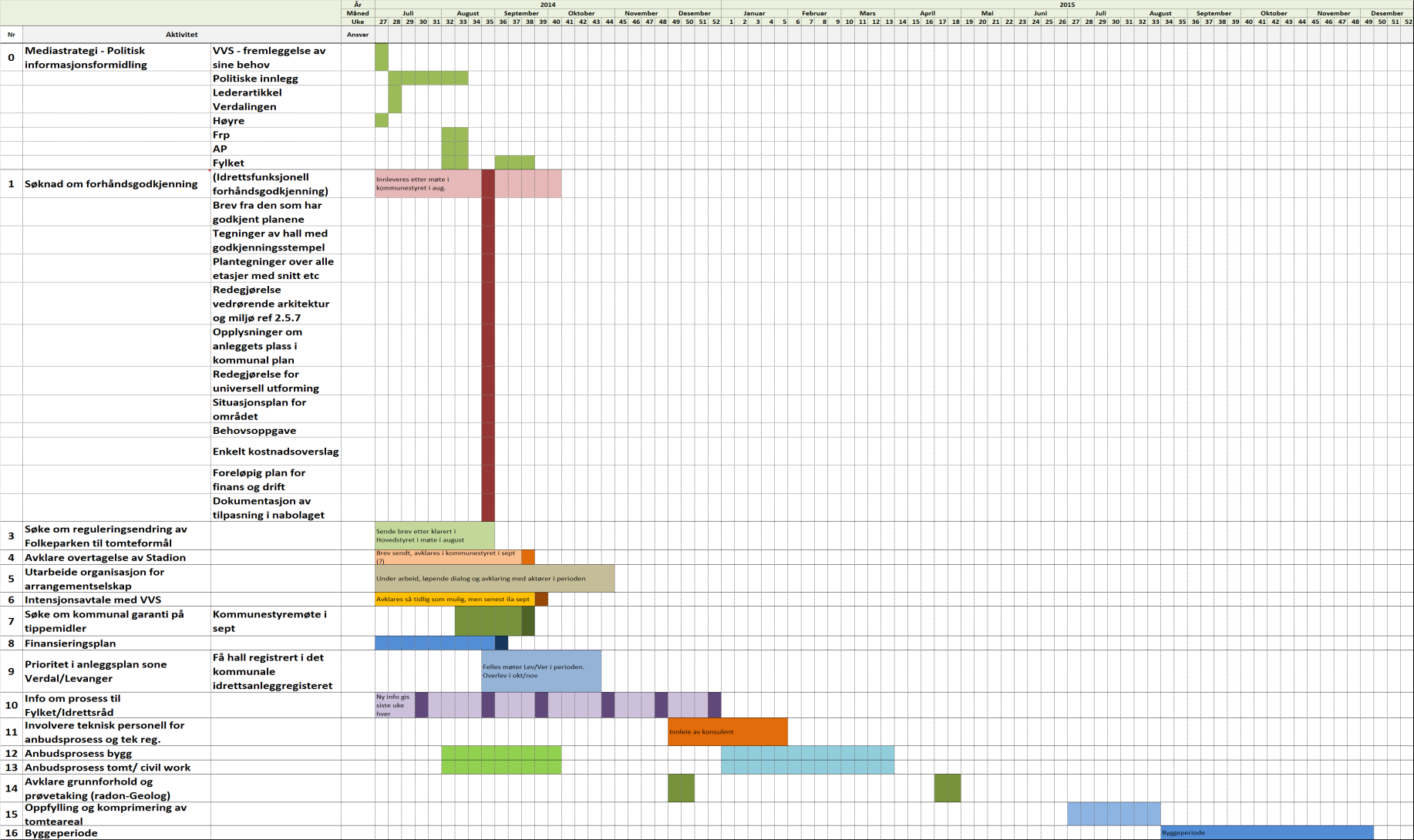Select 'Mediastrategi - Politisk informasjonsformidling' activity cell

[116, 57]
